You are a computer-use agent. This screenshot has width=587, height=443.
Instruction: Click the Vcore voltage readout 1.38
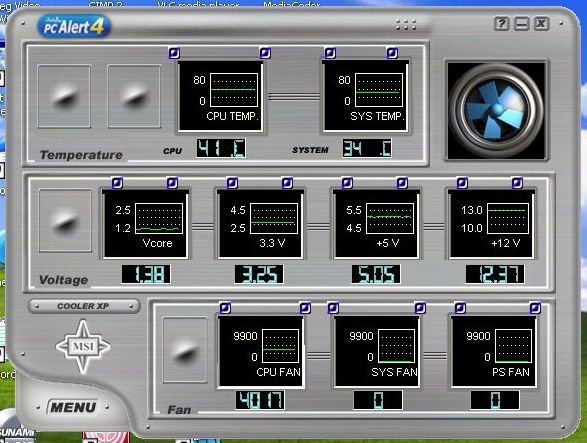click(146, 274)
